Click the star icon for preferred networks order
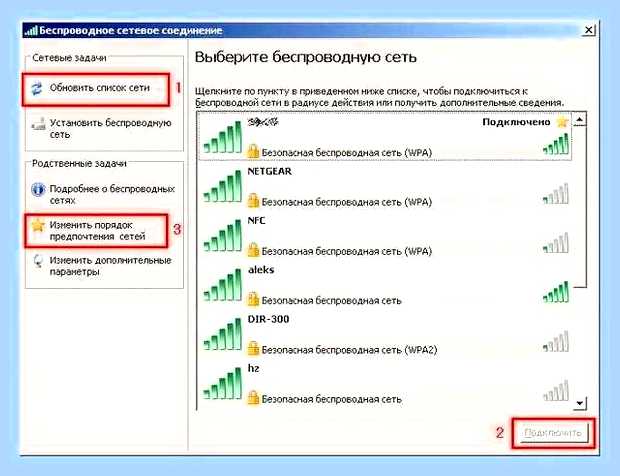This screenshot has width=620, height=476. click(x=38, y=225)
